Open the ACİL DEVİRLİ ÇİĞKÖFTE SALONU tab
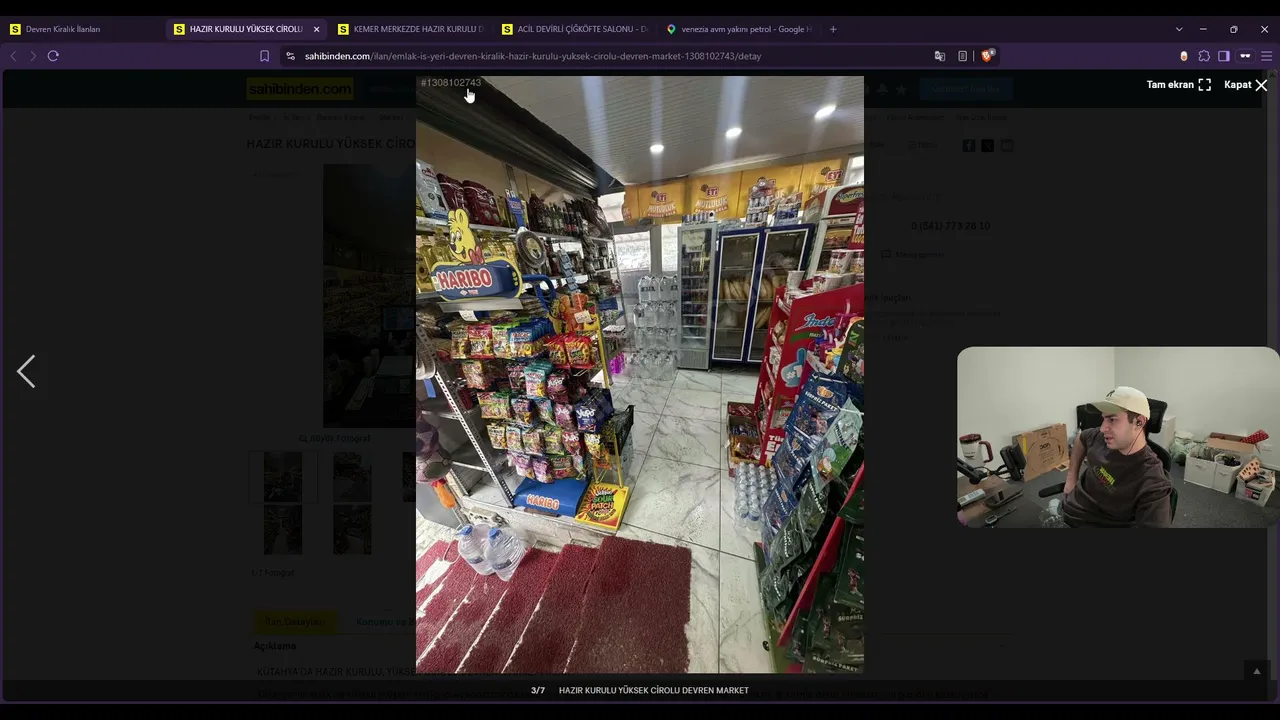This screenshot has height=720, width=1280. 574,29
